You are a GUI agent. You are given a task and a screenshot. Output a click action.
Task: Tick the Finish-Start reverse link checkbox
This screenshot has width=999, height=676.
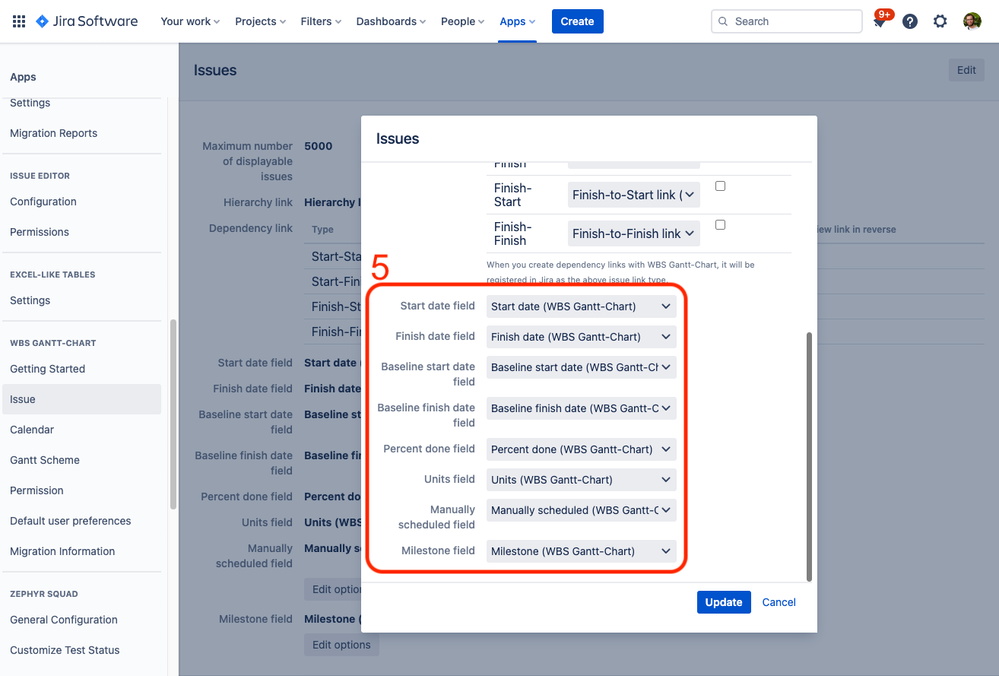720,186
